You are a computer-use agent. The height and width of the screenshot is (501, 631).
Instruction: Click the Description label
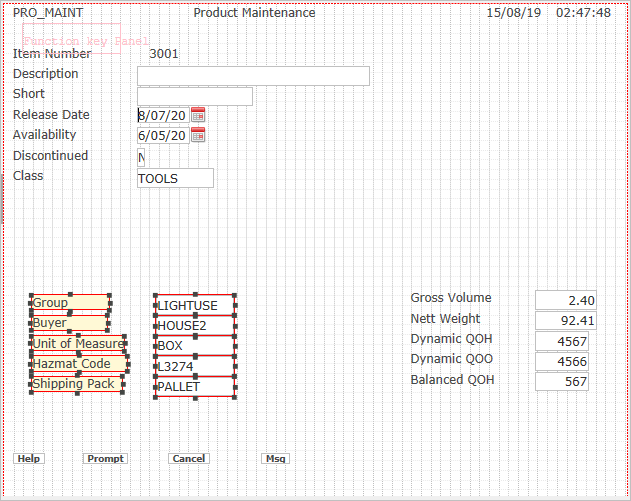tap(45, 74)
